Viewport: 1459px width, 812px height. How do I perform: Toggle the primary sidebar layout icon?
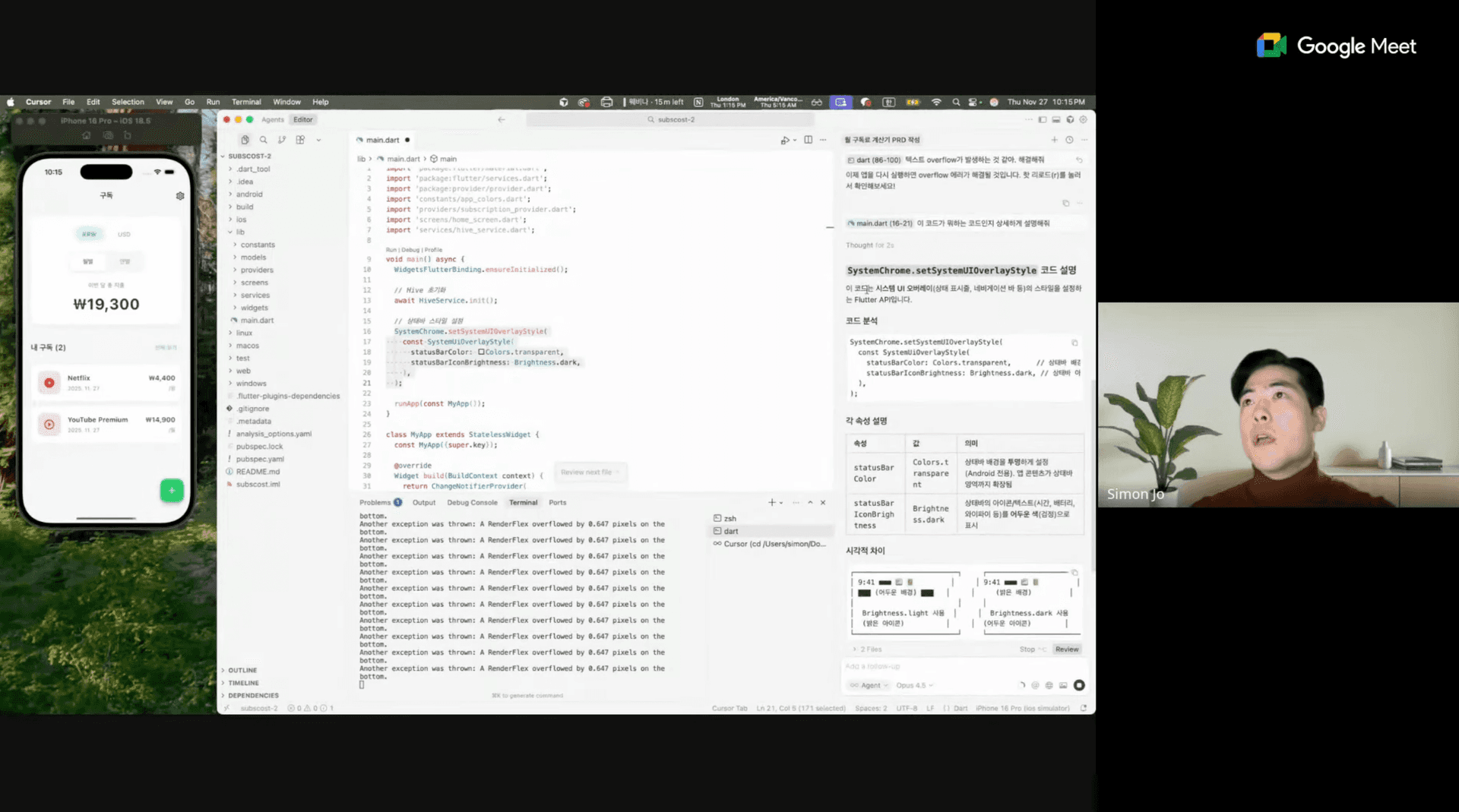click(1043, 119)
